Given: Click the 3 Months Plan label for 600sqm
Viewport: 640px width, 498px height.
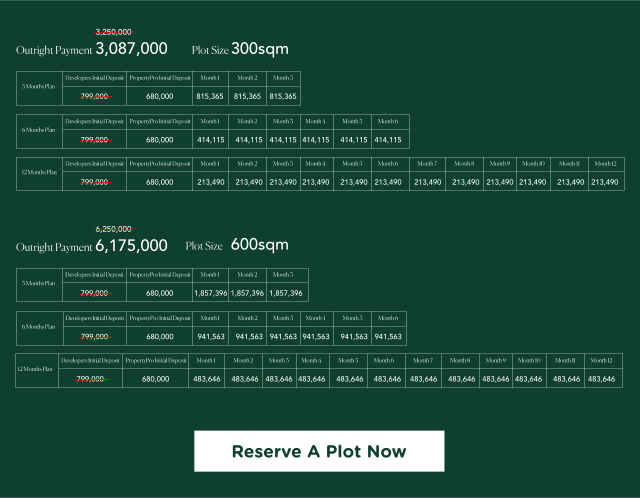Looking at the screenshot, I should tap(40, 284).
